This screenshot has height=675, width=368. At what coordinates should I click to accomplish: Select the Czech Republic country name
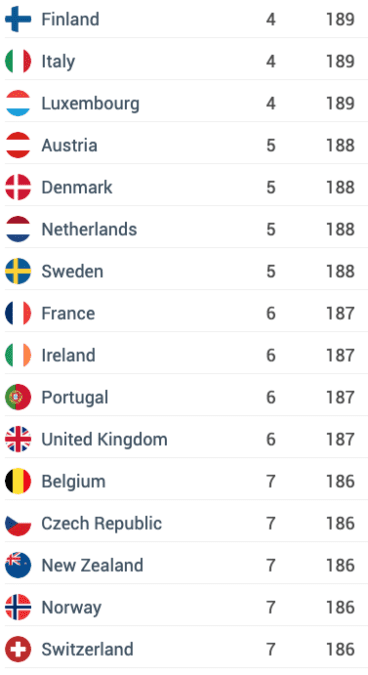102,523
